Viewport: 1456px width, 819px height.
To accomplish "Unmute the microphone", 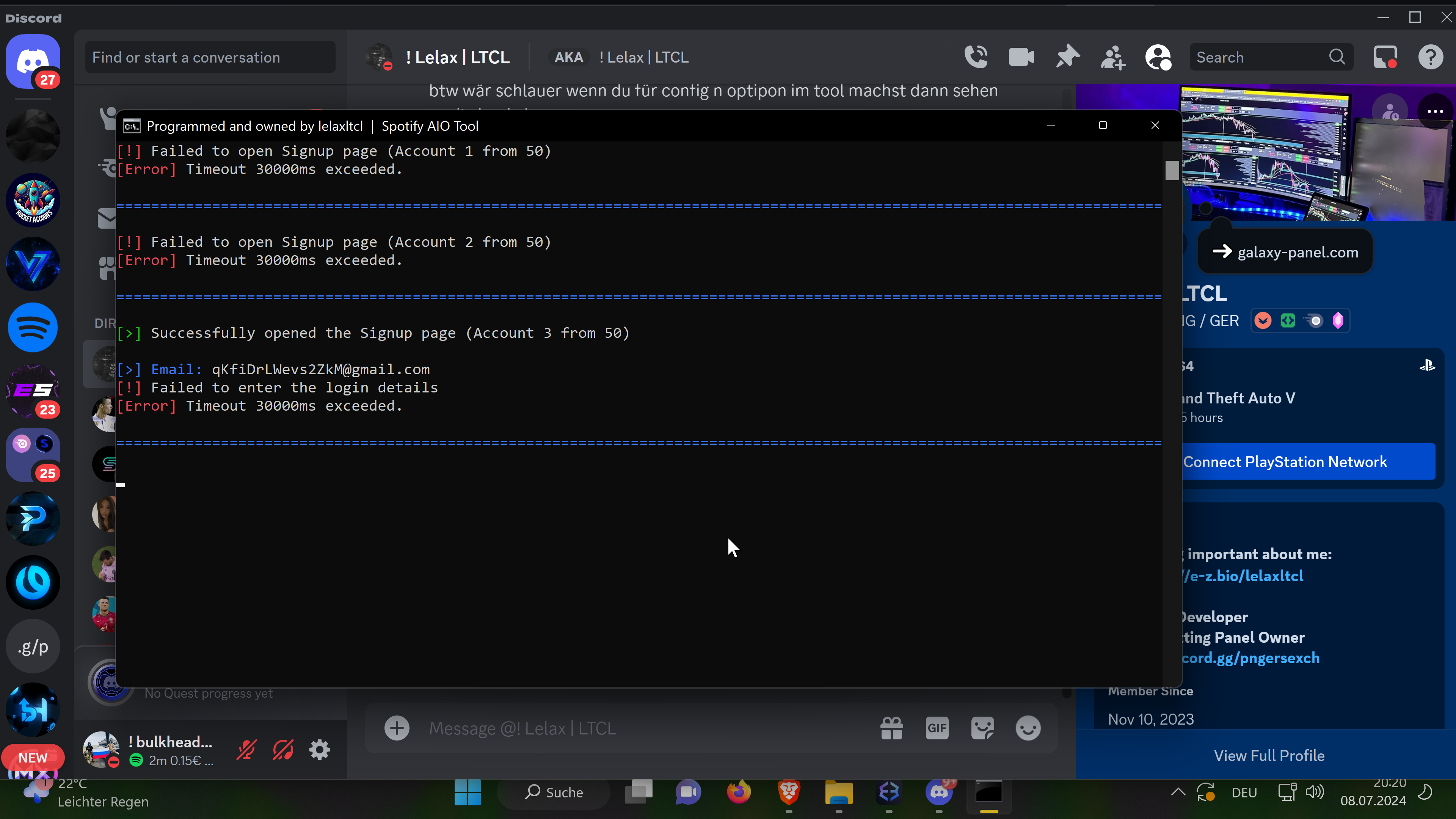I will (246, 750).
